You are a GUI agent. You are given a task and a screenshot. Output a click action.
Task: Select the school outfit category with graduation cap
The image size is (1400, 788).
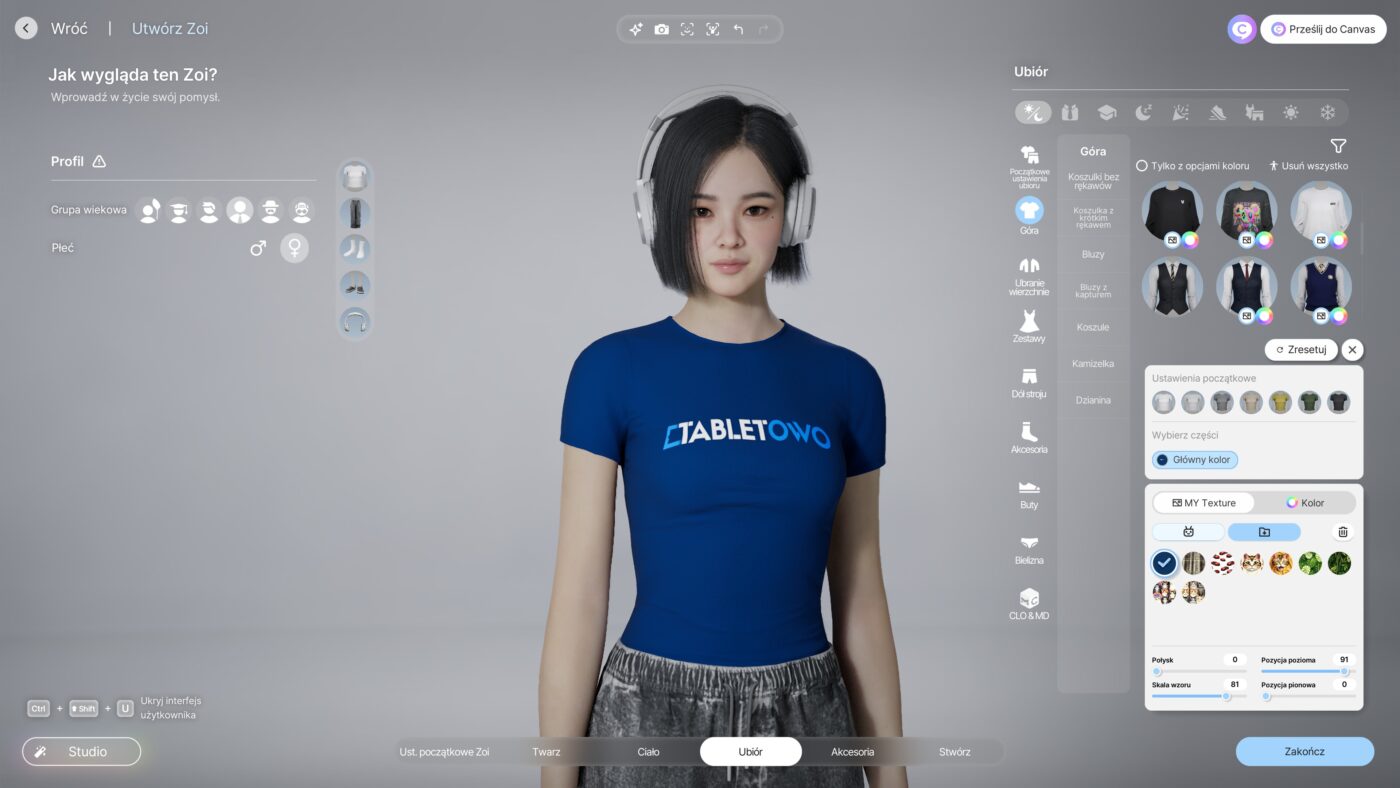1106,112
